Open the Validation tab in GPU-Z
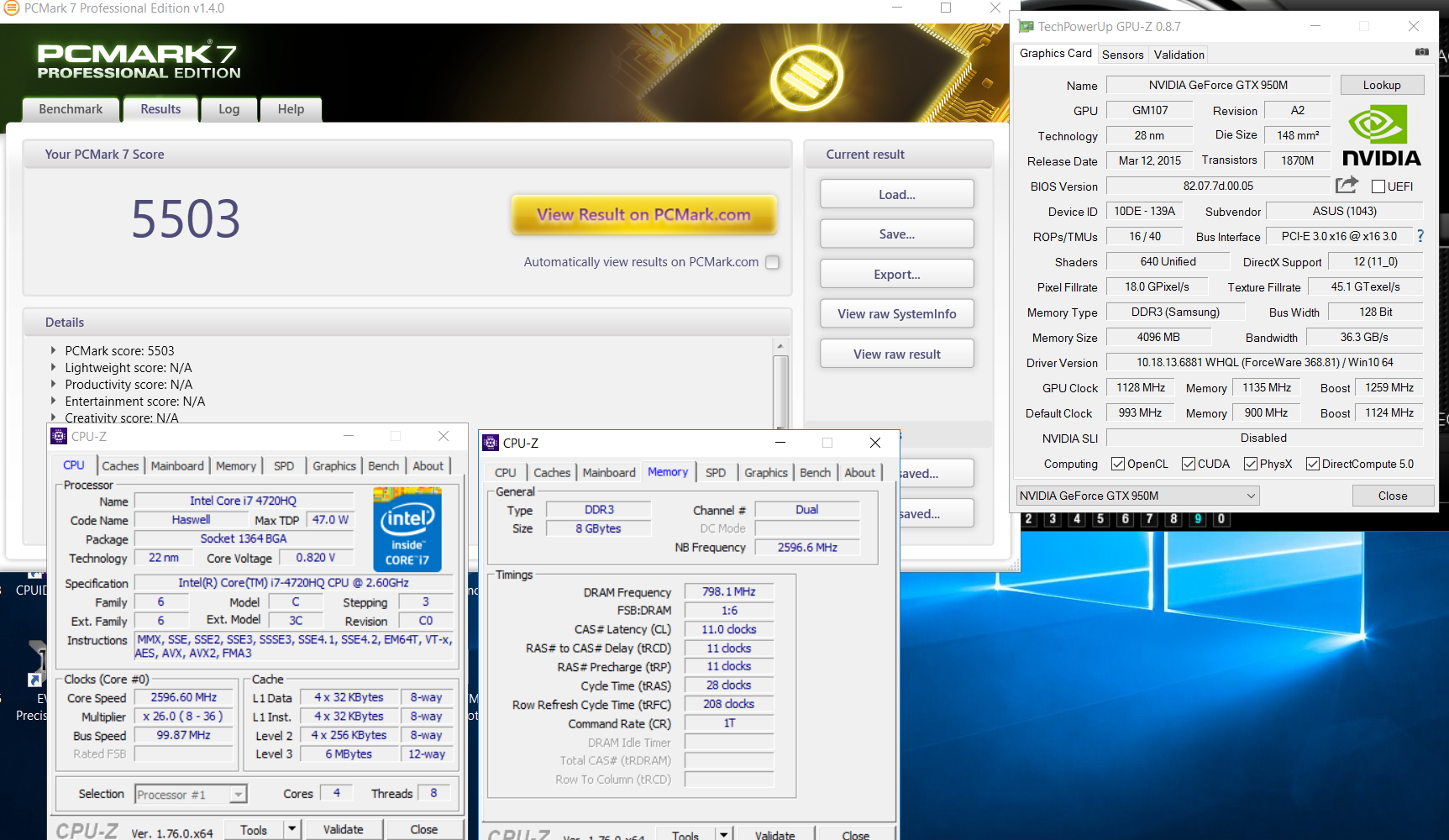This screenshot has height=840, width=1449. 1179,55
